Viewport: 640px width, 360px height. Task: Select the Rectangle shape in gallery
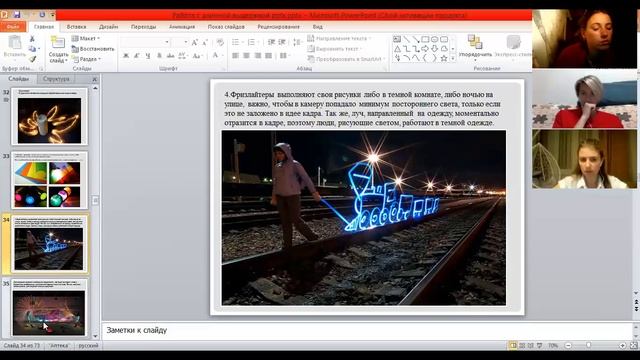425,39
